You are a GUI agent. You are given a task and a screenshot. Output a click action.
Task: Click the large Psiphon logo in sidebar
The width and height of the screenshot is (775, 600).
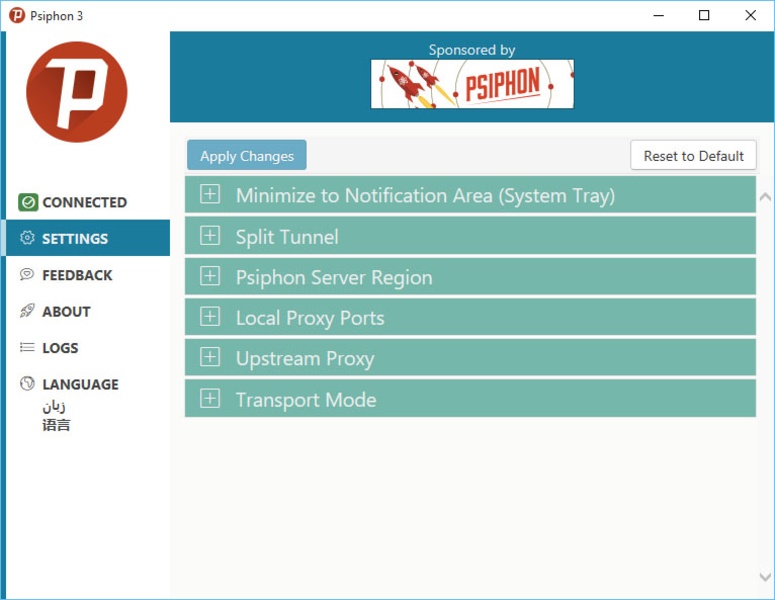pyautogui.click(x=76, y=92)
